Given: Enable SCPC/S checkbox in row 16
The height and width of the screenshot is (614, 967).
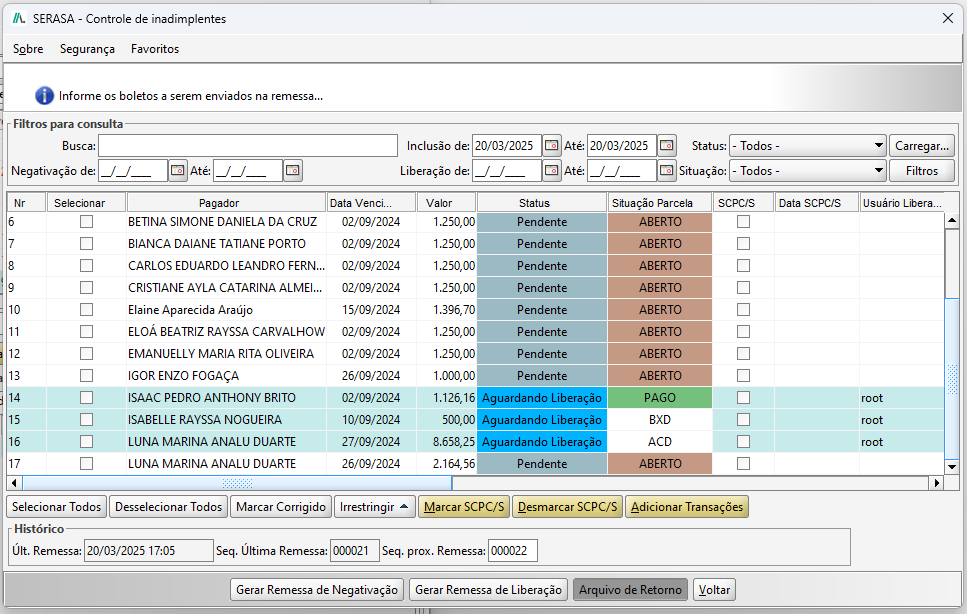Looking at the screenshot, I should (744, 442).
